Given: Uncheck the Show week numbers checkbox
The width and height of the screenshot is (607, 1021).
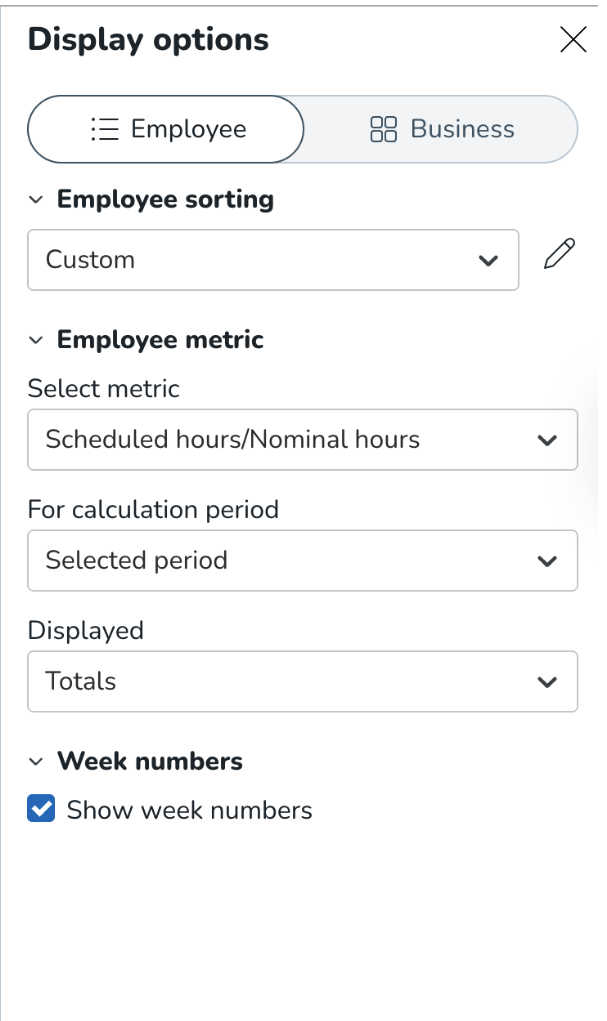Looking at the screenshot, I should [42, 810].
